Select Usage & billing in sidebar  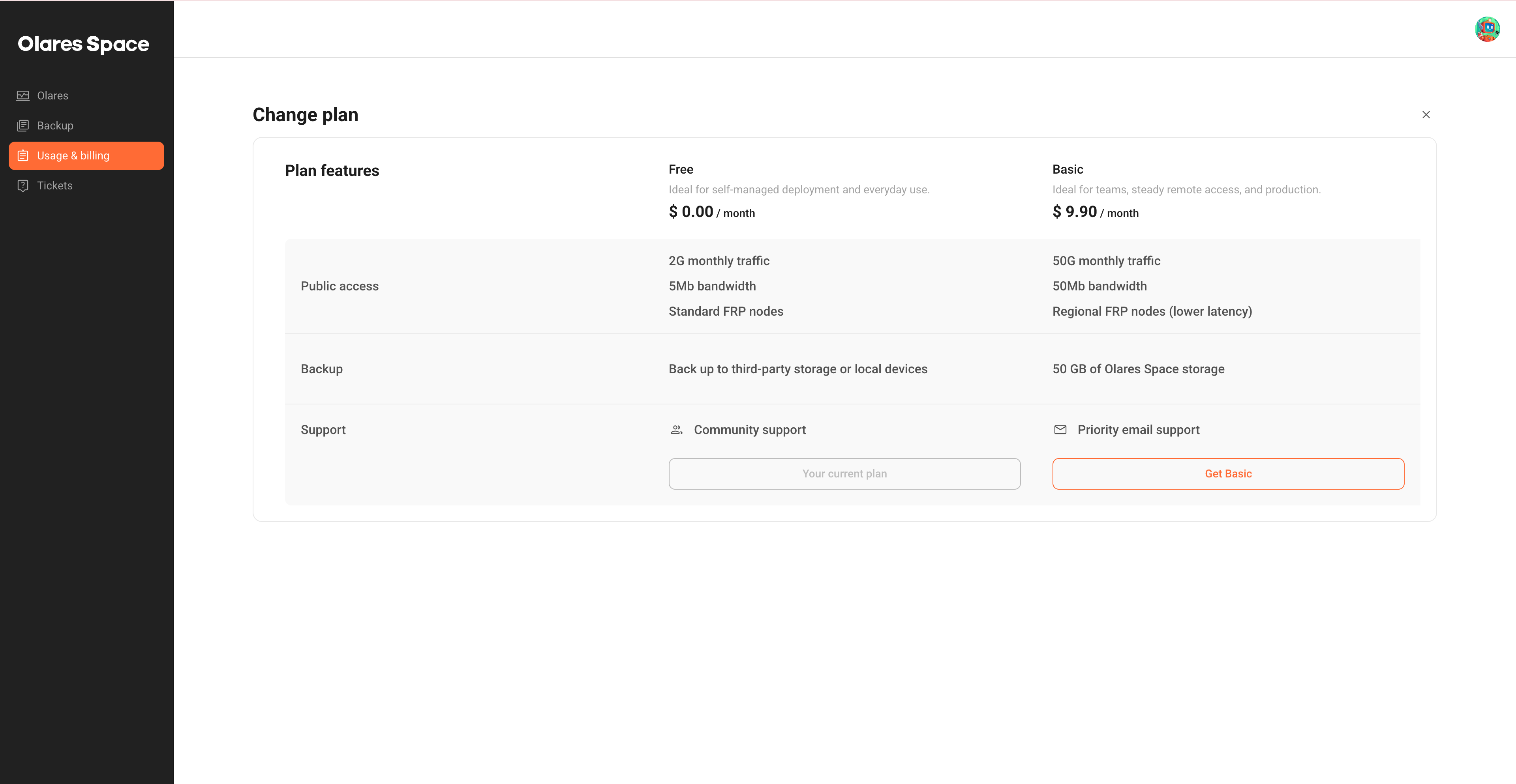(86, 156)
